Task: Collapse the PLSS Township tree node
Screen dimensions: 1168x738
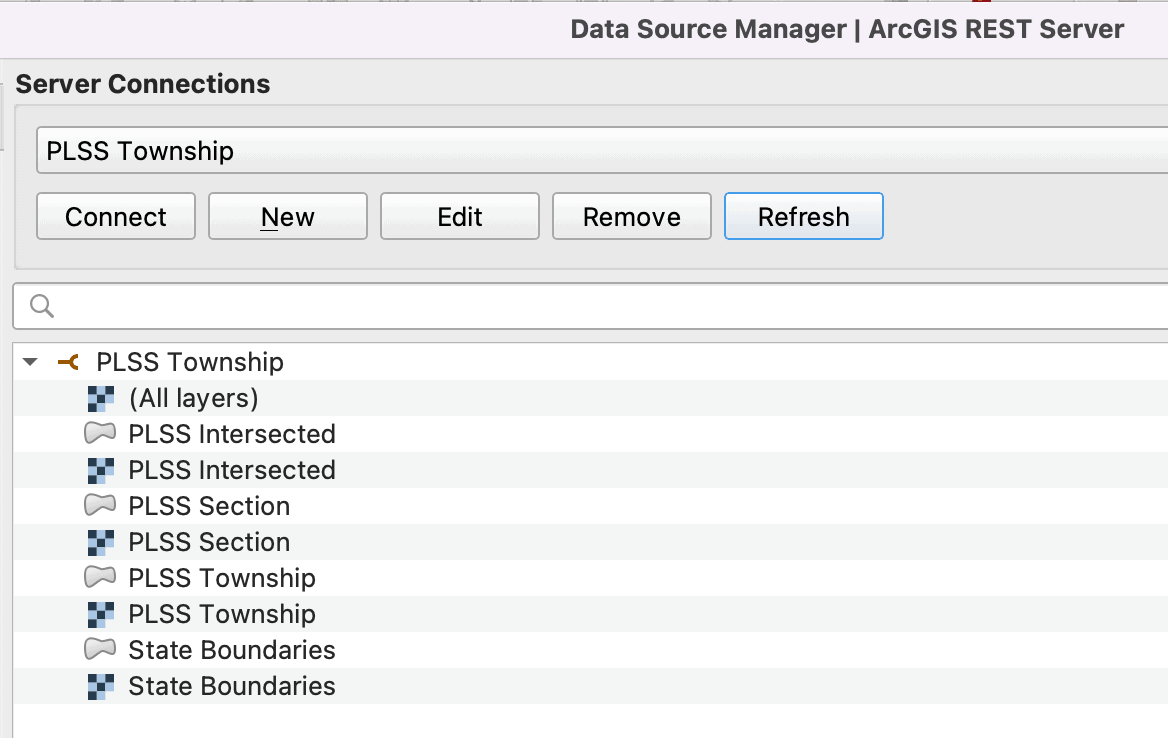Action: click(29, 362)
